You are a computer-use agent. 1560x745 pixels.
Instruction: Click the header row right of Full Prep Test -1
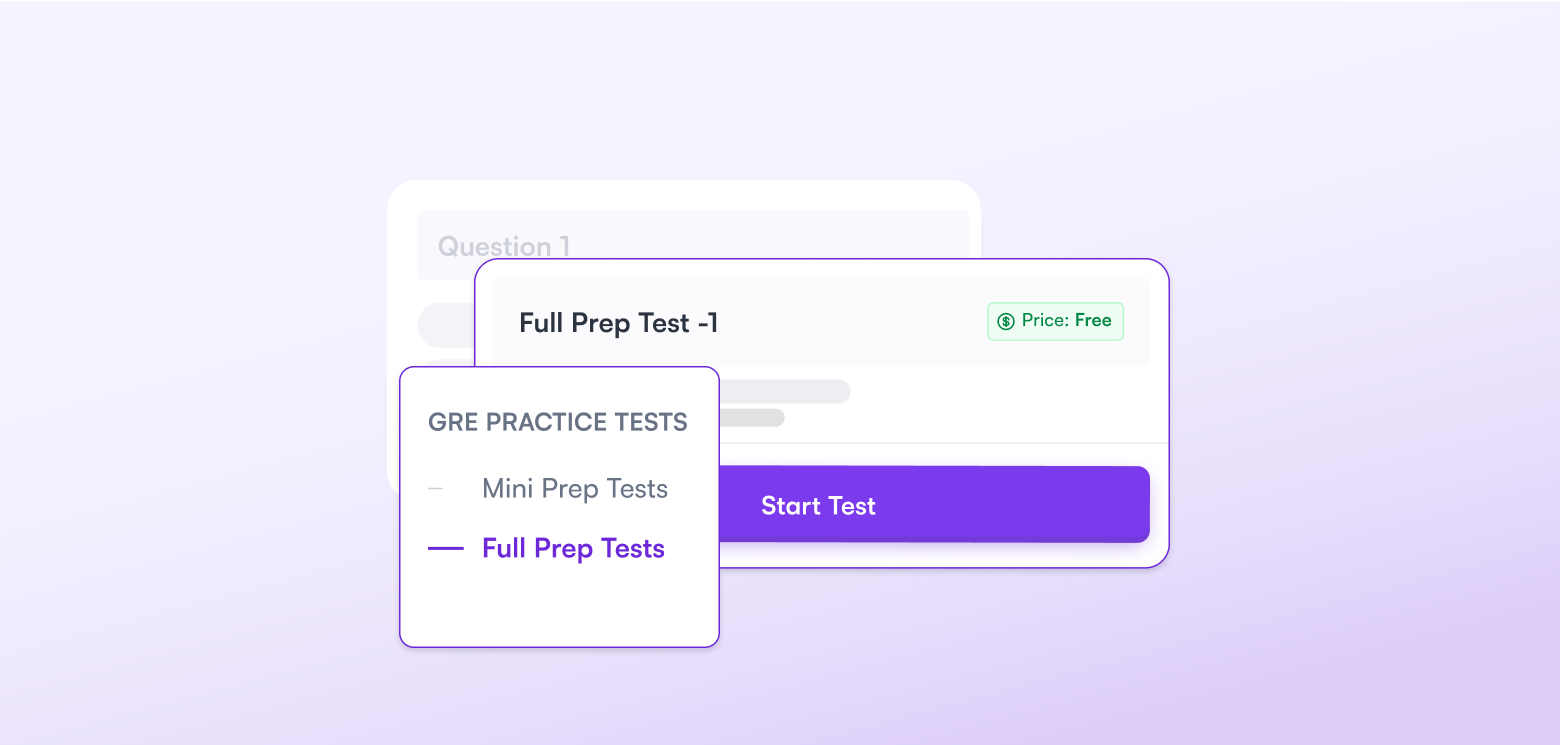coord(850,323)
